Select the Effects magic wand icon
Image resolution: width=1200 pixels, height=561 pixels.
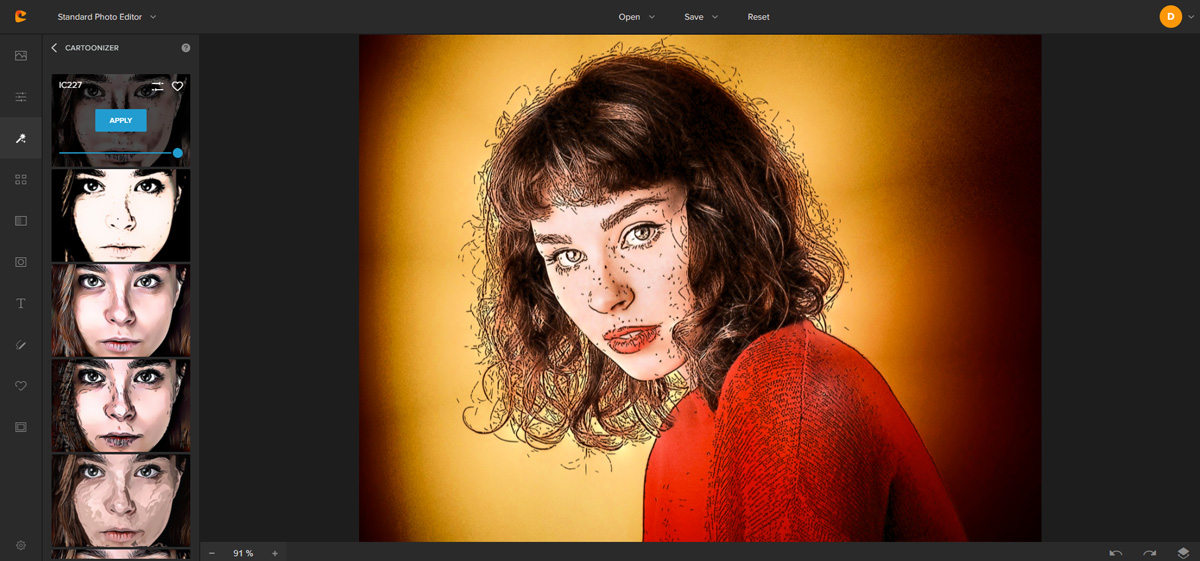coord(21,138)
